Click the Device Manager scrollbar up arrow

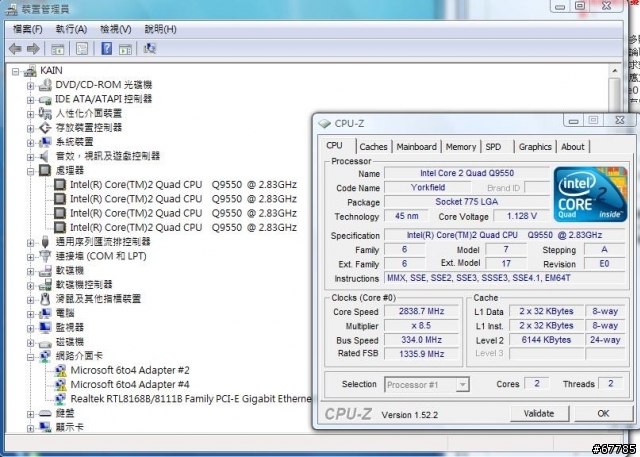tap(614, 71)
